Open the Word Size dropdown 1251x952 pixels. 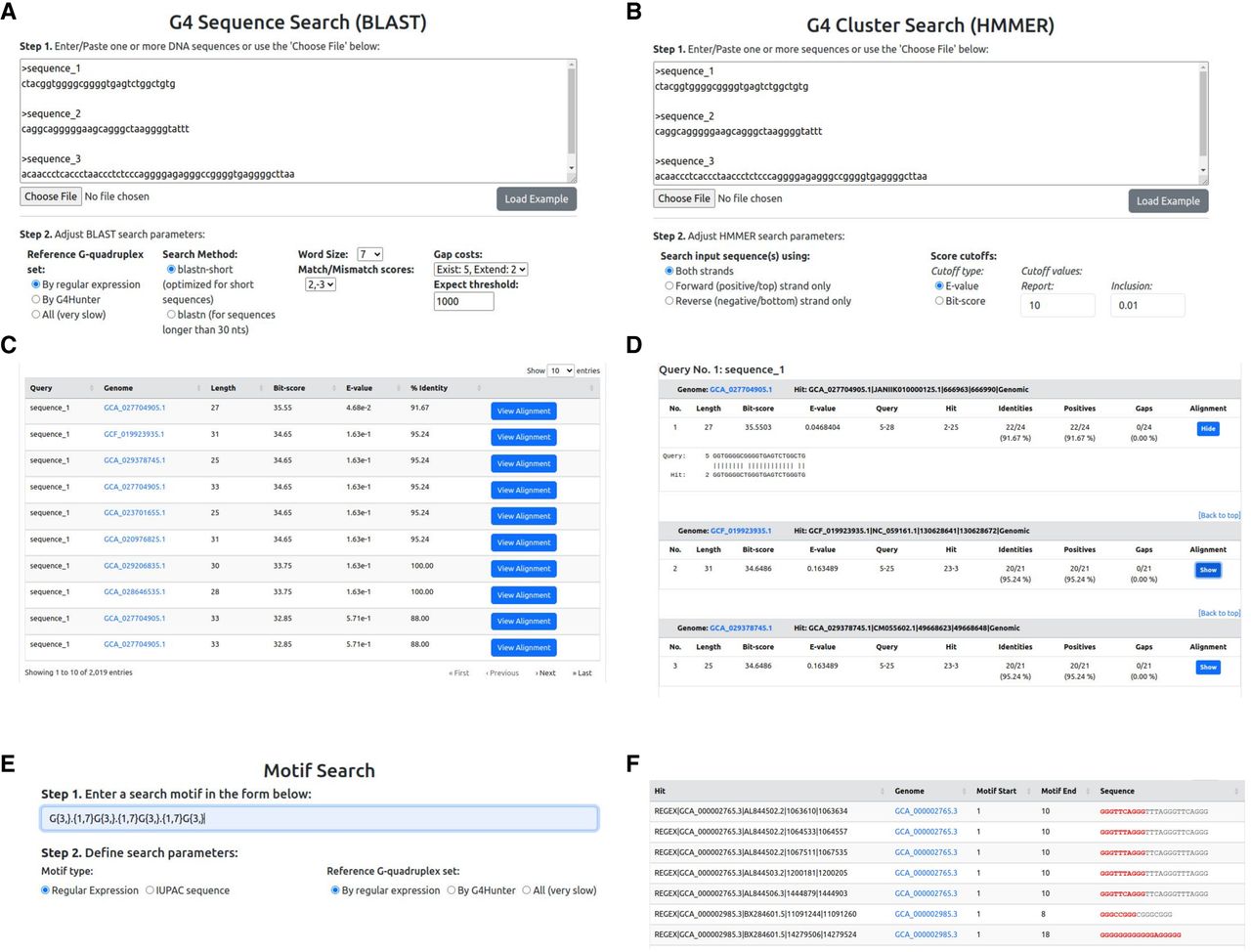(369, 254)
